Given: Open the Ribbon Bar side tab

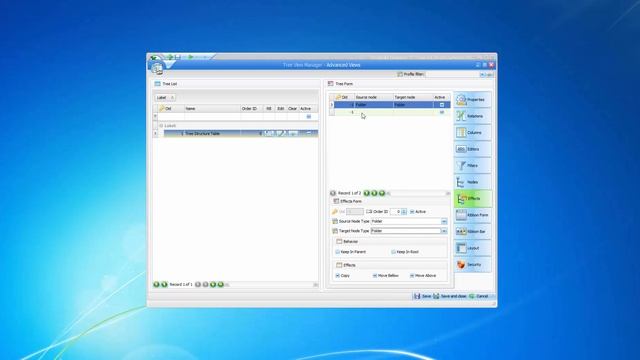Looking at the screenshot, I should 473,231.
